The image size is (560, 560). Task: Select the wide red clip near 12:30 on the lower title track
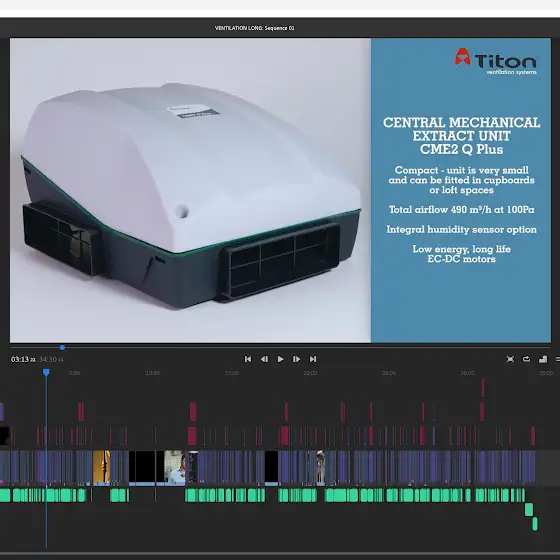pyautogui.click(x=192, y=436)
